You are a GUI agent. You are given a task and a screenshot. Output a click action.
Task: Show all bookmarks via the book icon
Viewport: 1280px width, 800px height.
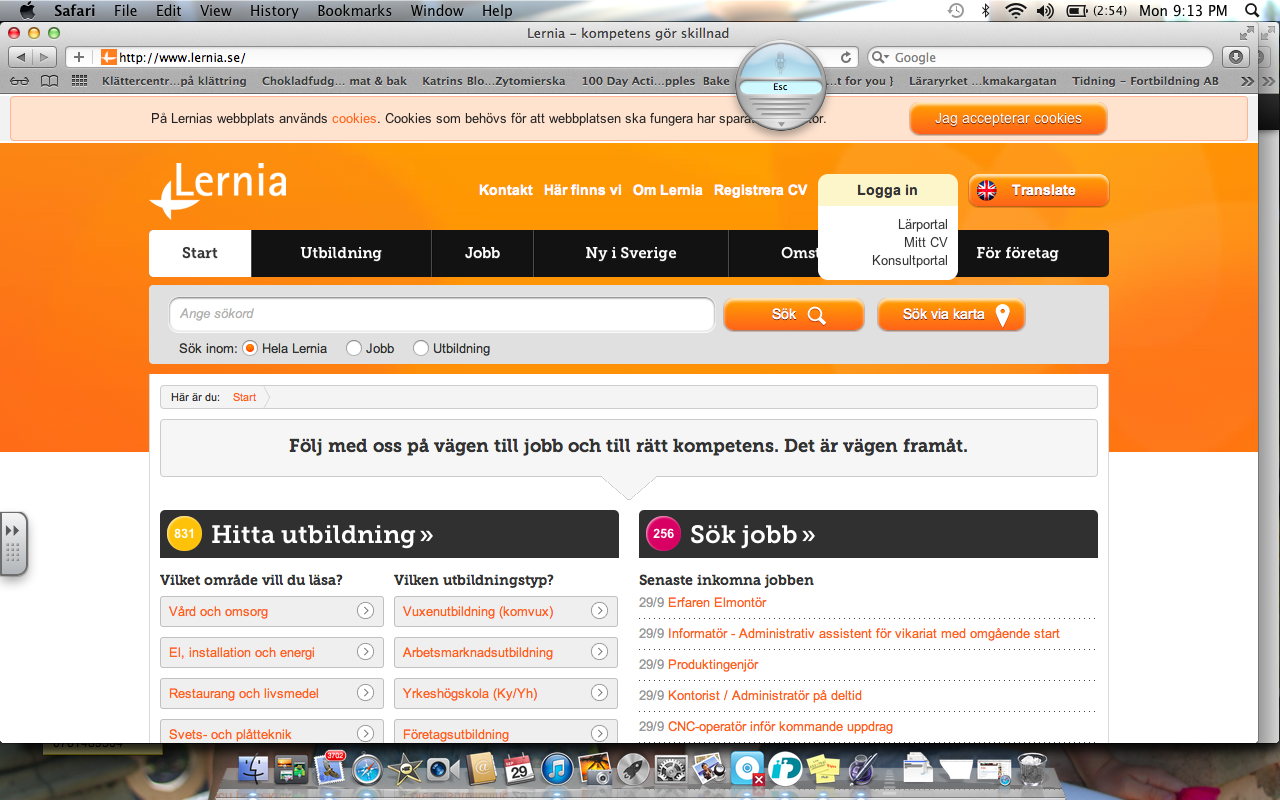50,81
